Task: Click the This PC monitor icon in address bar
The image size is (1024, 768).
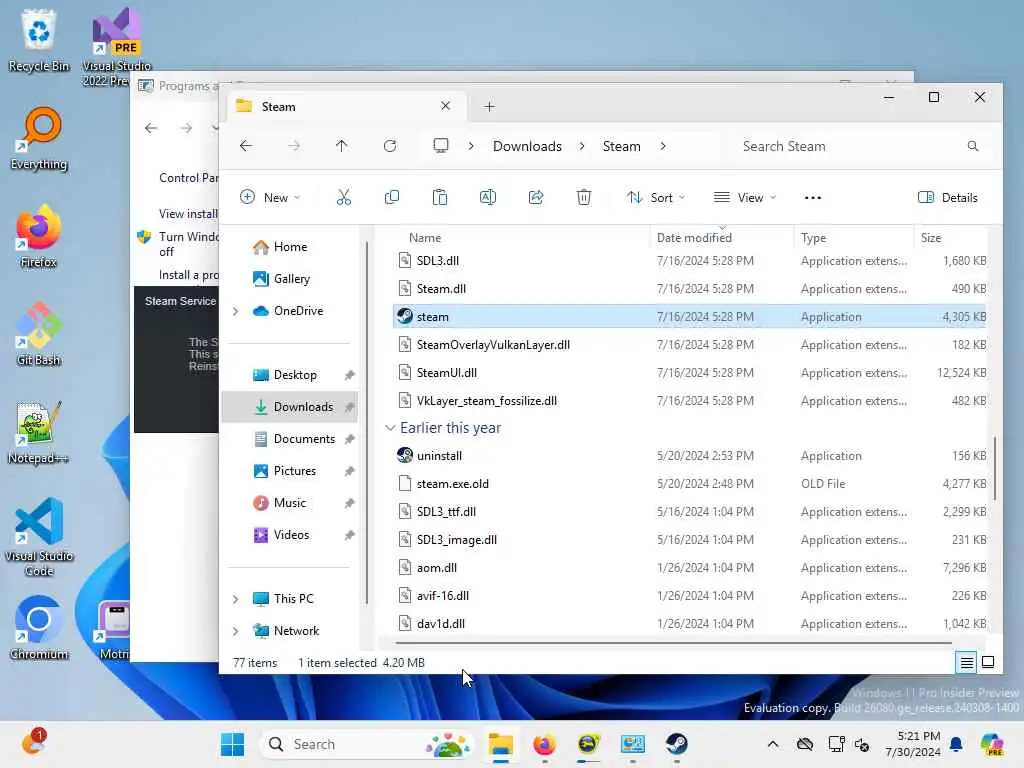Action: tap(441, 146)
